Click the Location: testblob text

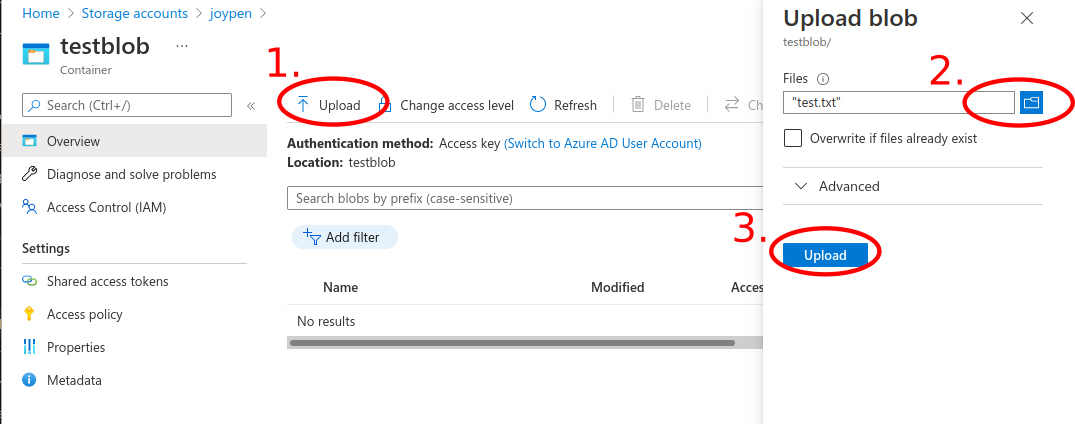coord(341,163)
